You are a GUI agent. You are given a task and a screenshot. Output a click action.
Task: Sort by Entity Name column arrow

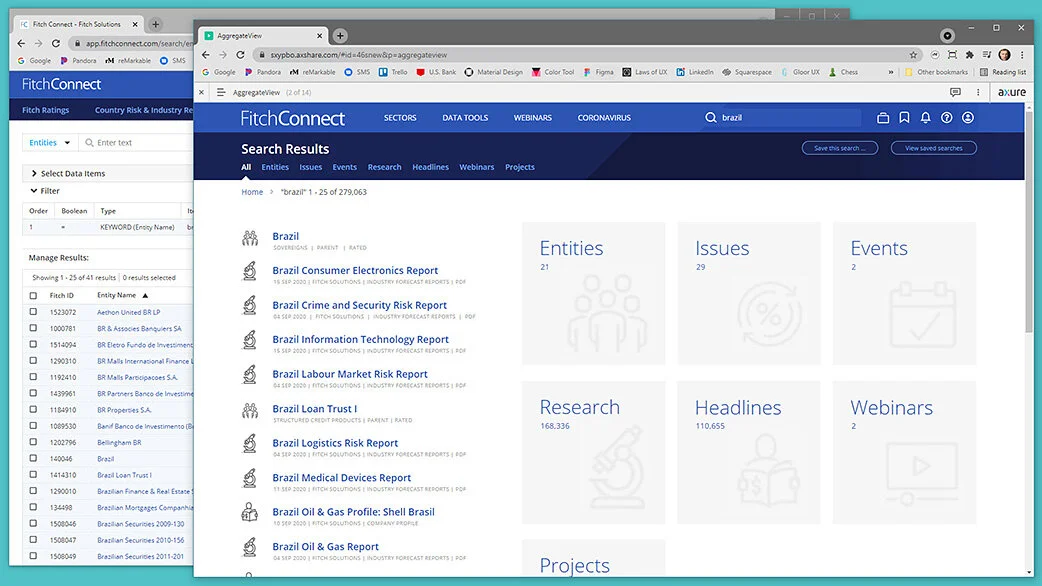145,296
